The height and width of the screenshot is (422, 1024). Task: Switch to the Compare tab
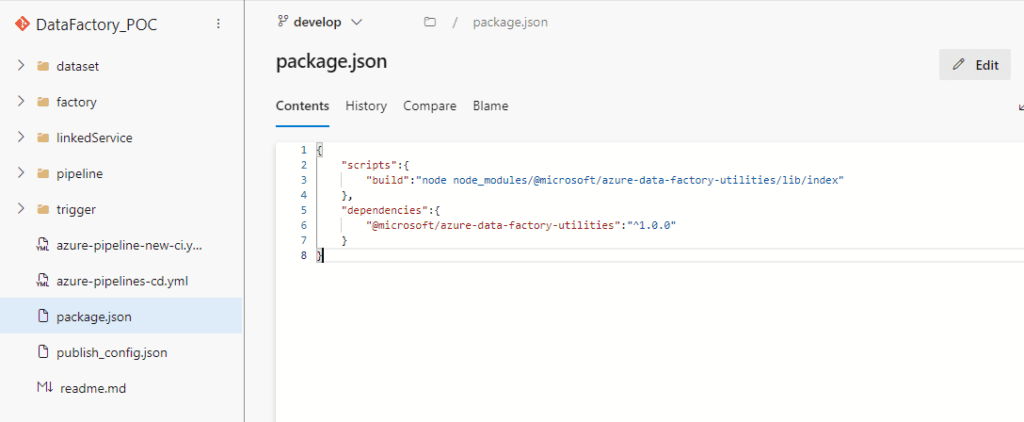(430, 106)
